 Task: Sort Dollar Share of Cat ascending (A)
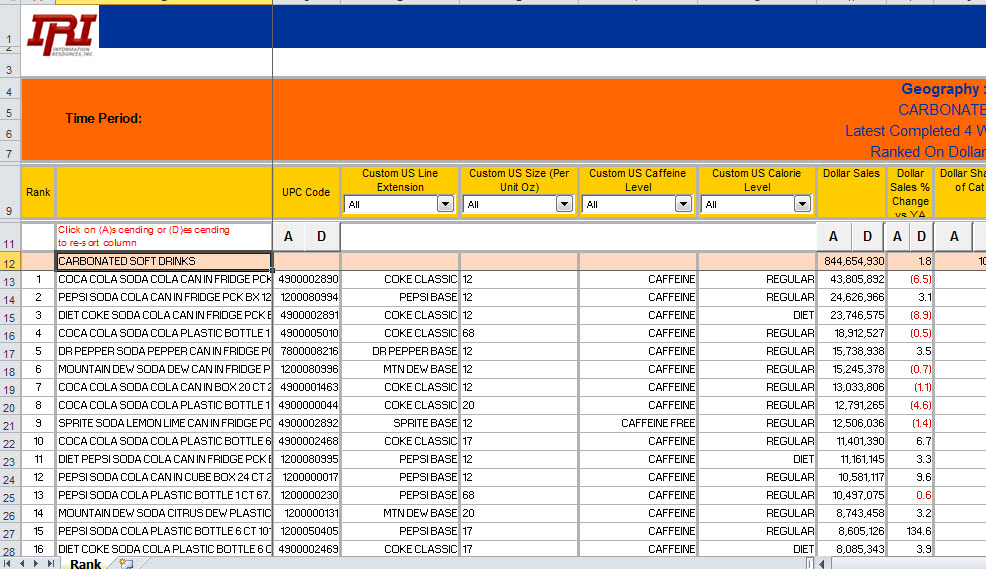[x=954, y=236]
